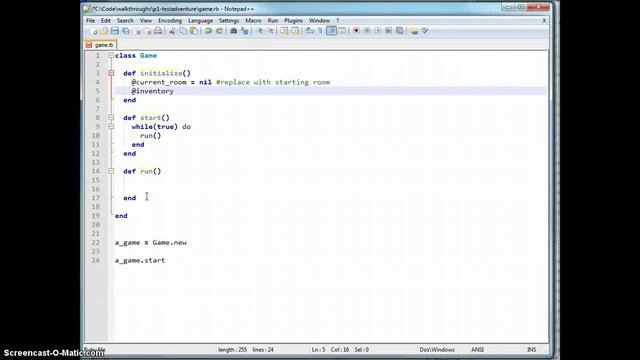The width and height of the screenshot is (640, 360).
Task: Click the Replace toolbar icon
Action: [244, 31]
